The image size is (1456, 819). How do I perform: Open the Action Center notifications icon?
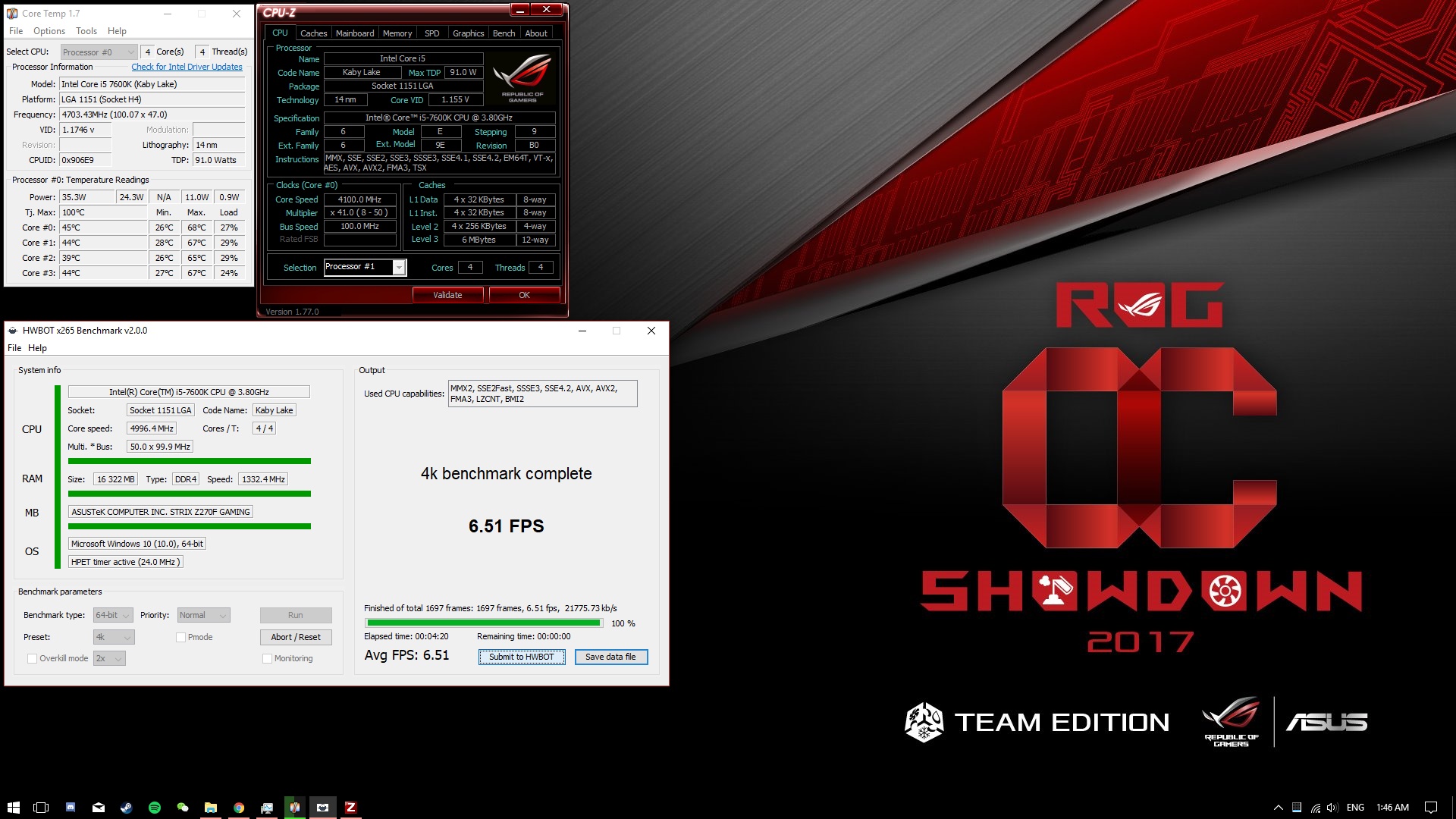(x=1431, y=808)
